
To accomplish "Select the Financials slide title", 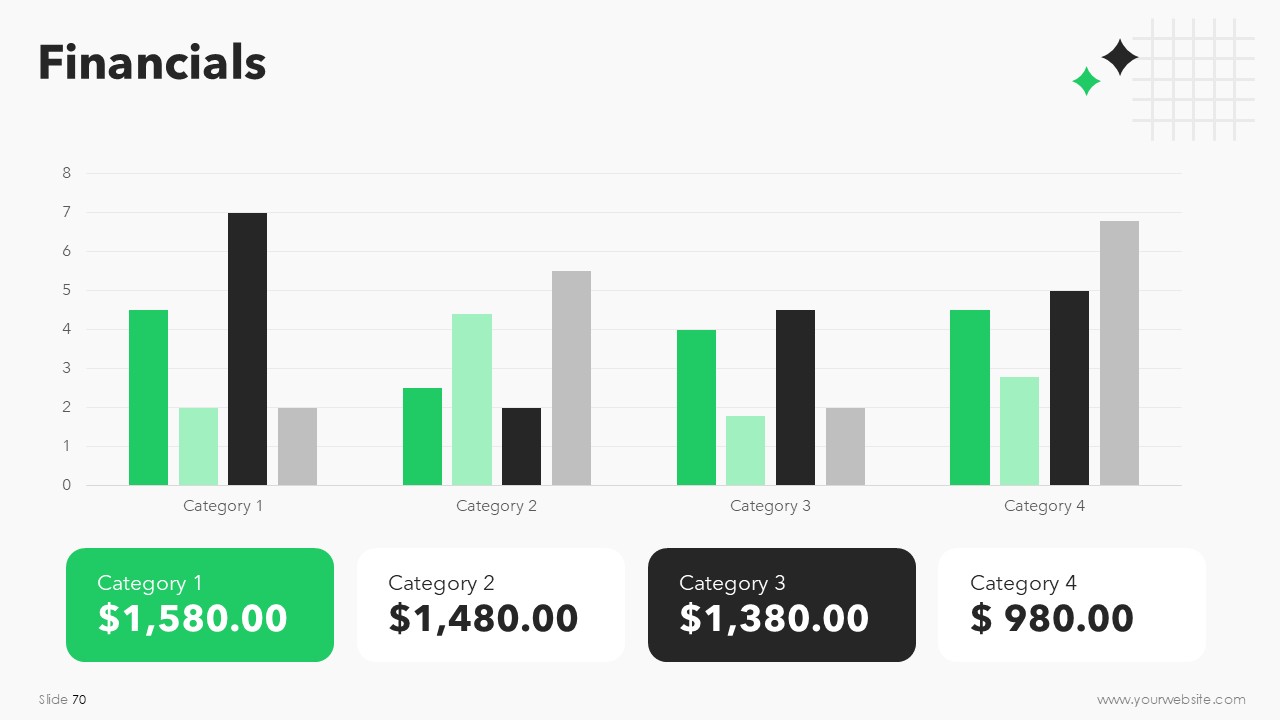I will click(152, 62).
